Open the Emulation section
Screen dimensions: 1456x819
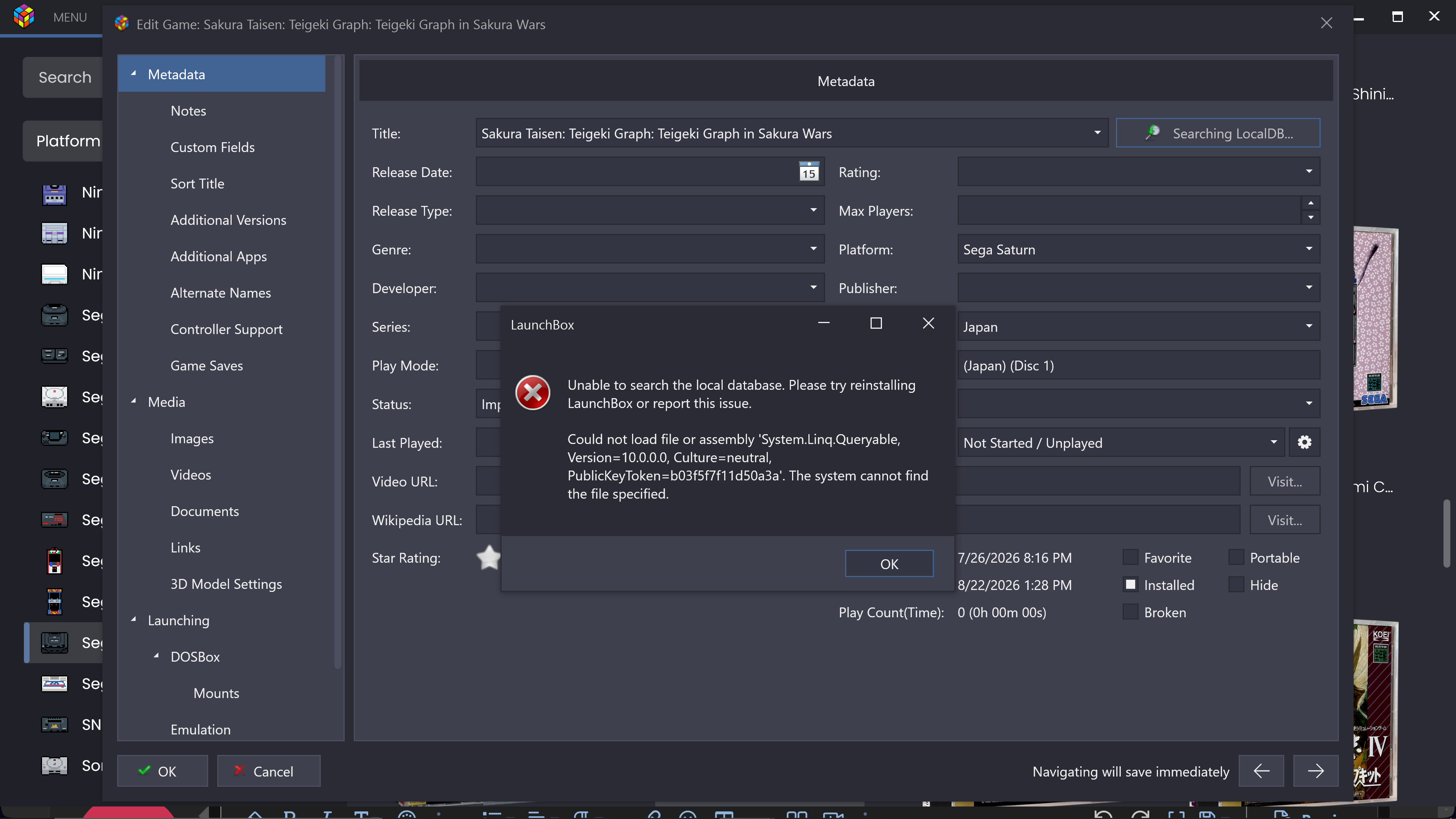point(200,729)
